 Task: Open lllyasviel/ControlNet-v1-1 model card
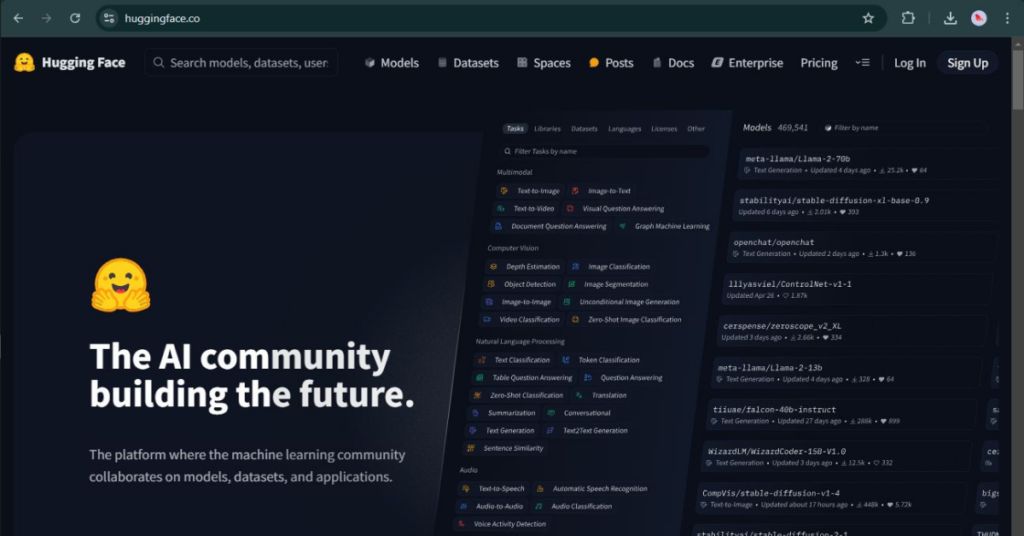857,289
